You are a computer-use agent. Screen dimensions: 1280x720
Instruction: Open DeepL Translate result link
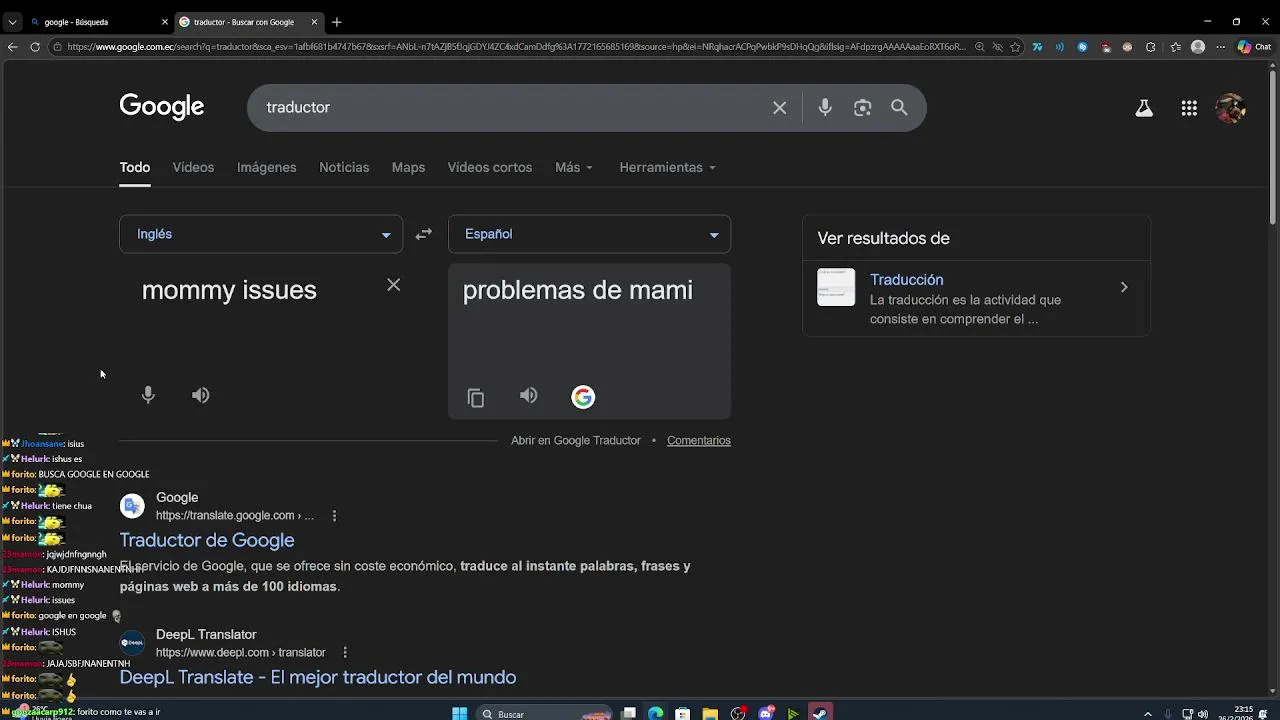318,677
